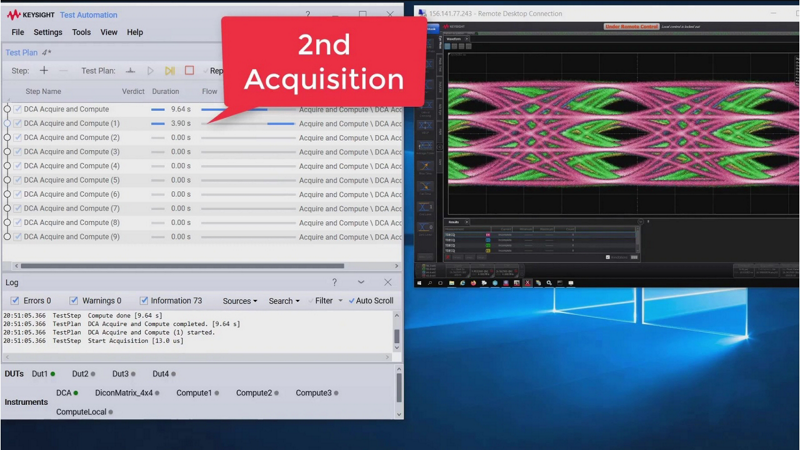Select the Compute2 instrument
This screenshot has width=800, height=450.
pos(257,393)
